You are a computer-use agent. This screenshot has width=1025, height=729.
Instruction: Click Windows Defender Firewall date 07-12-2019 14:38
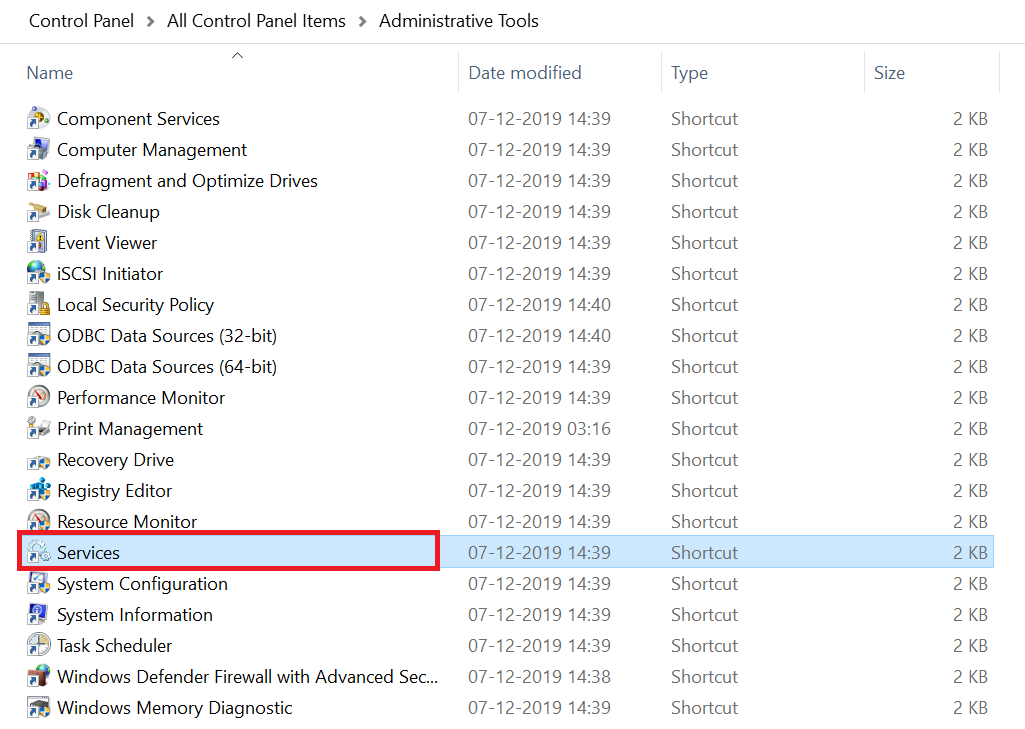click(539, 677)
